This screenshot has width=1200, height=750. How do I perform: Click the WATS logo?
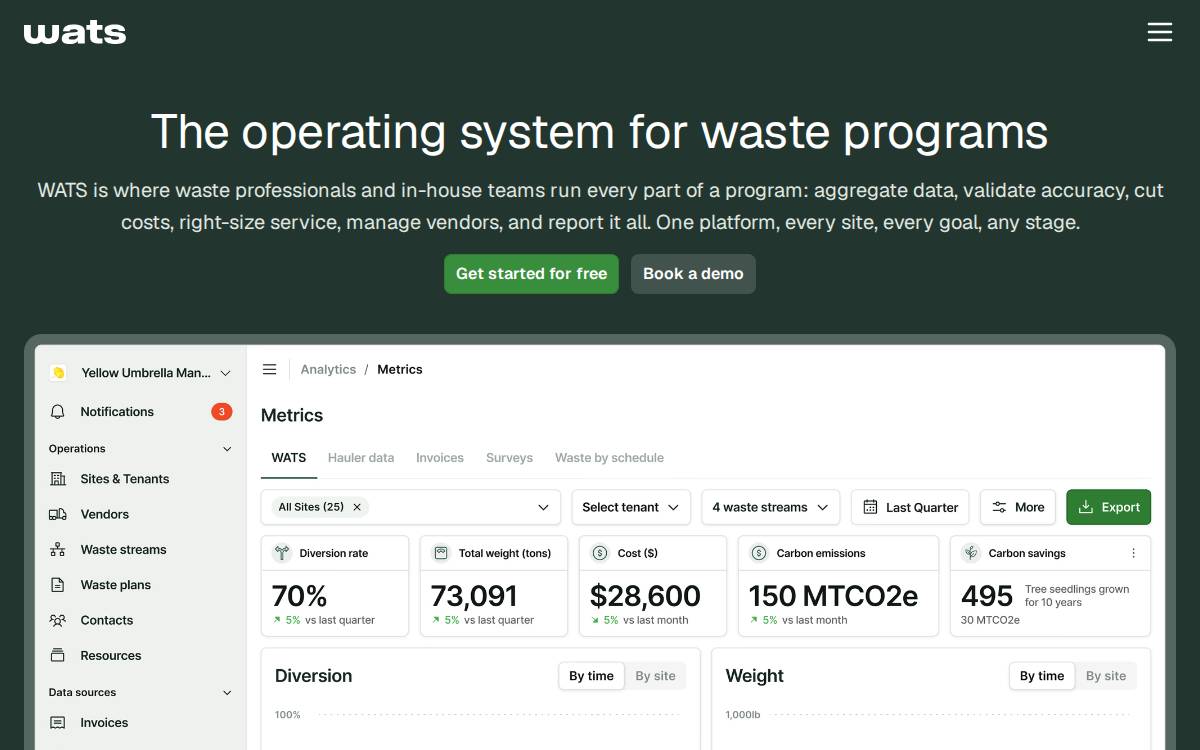[x=75, y=32]
